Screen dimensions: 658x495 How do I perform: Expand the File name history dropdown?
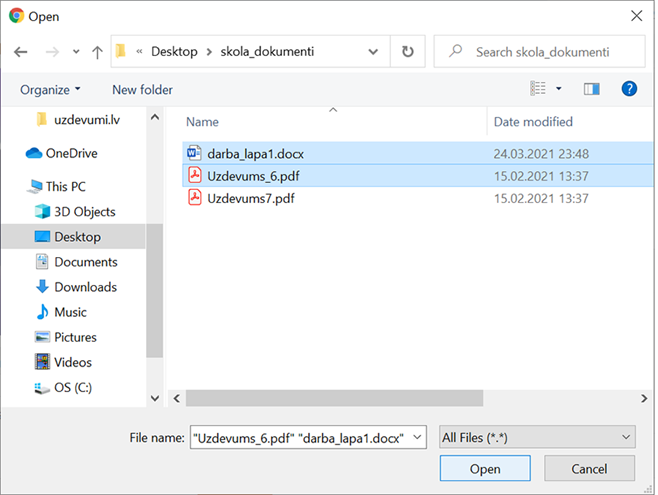click(418, 437)
